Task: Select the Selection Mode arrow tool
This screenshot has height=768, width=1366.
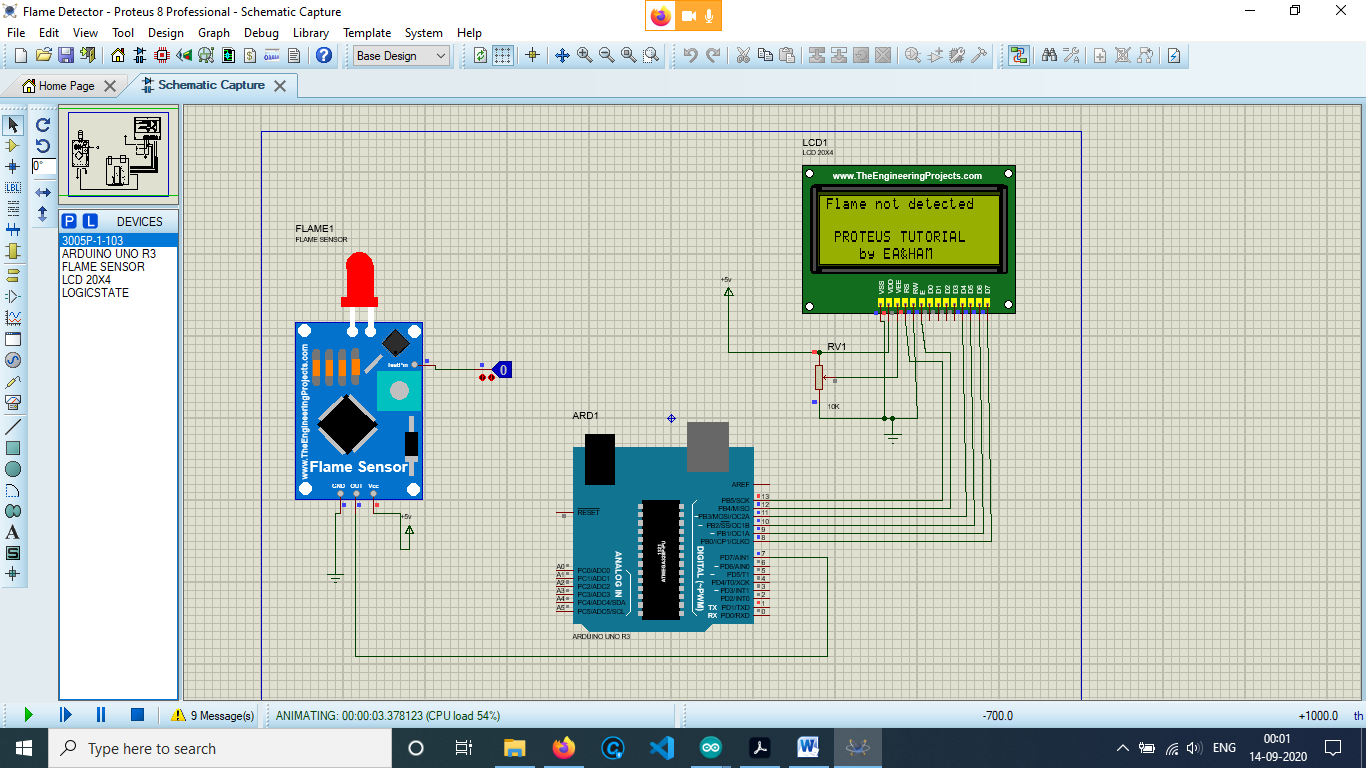Action: tap(13, 125)
